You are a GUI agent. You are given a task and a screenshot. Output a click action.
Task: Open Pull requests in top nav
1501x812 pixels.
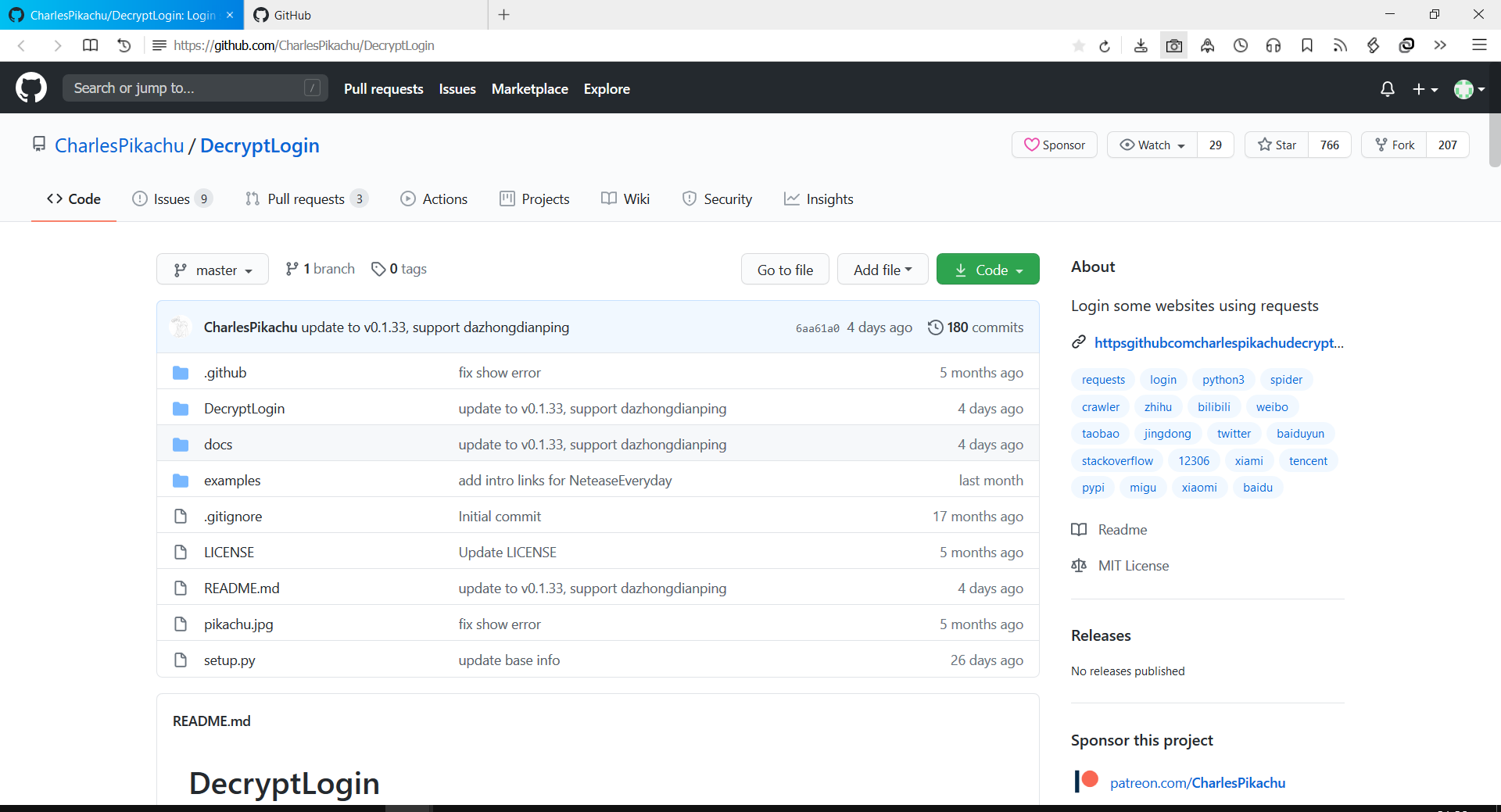click(x=384, y=89)
